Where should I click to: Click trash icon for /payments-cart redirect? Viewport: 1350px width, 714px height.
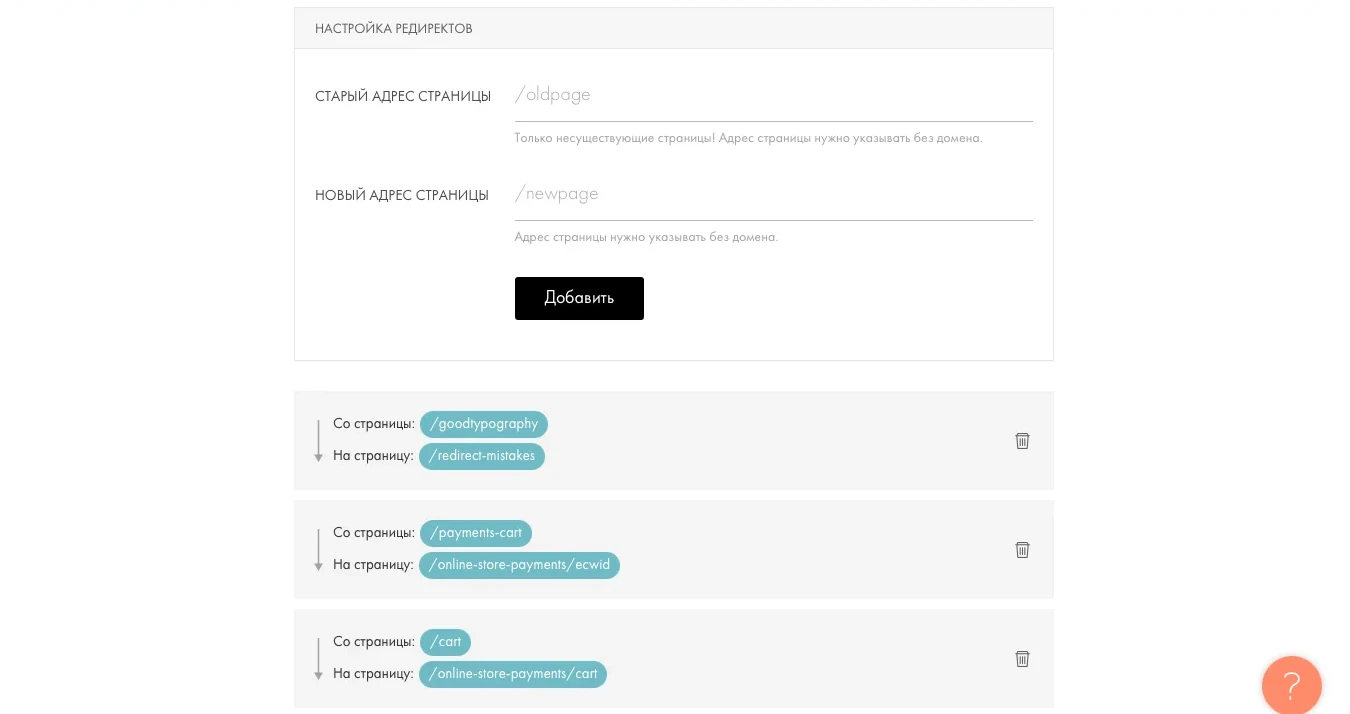coord(1022,550)
